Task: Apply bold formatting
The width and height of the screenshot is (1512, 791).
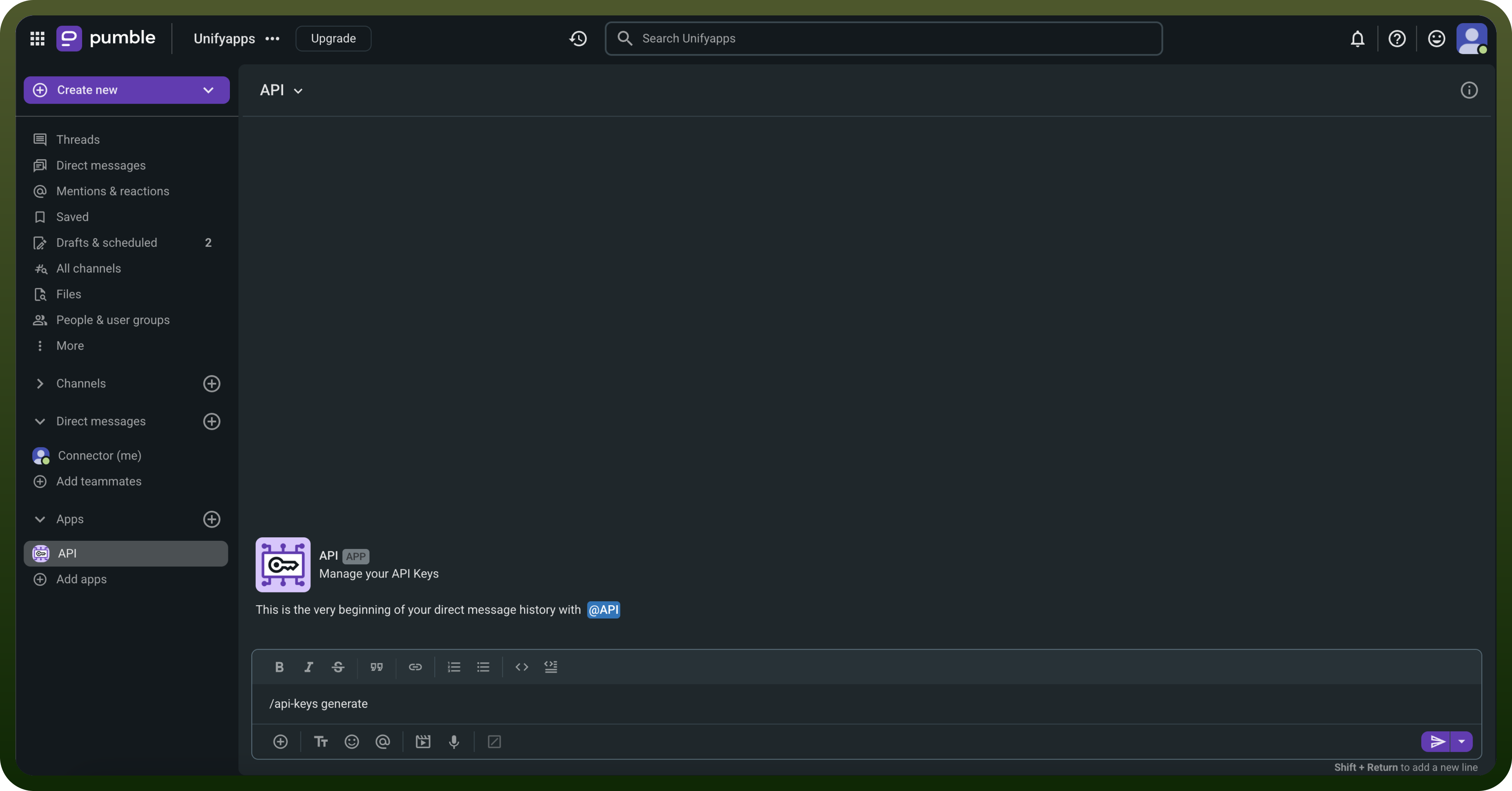Action: [279, 666]
